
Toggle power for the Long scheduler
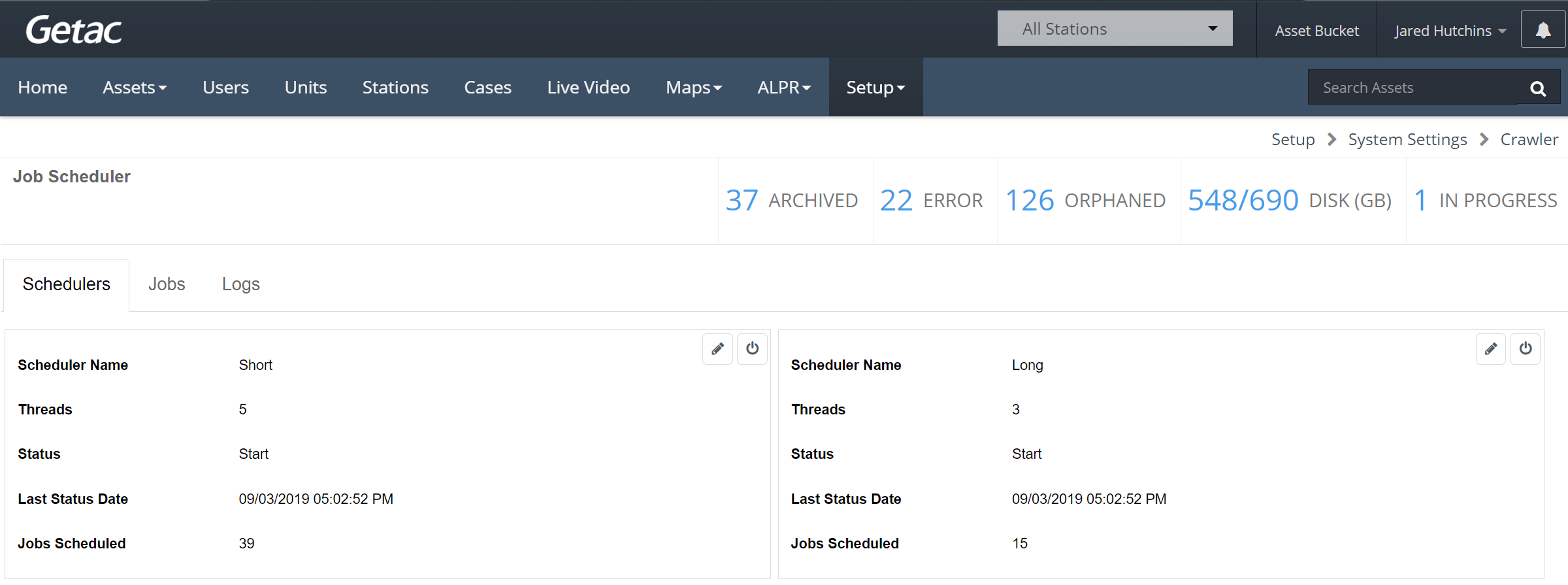point(1526,348)
